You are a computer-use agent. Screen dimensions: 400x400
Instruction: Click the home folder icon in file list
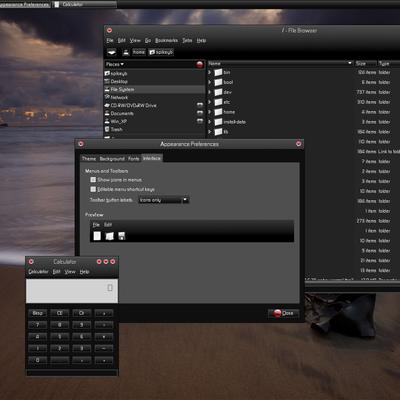pos(218,112)
